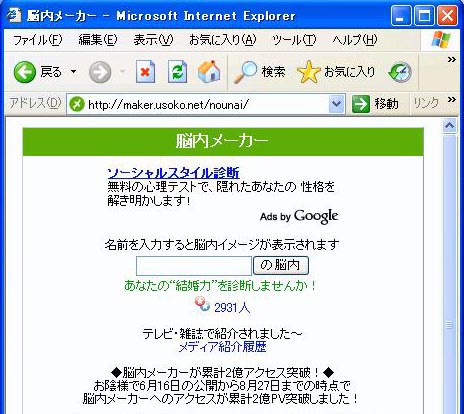
Task: Expand toolbar overflow chevron next to History
Action: pyautogui.click(x=451, y=60)
